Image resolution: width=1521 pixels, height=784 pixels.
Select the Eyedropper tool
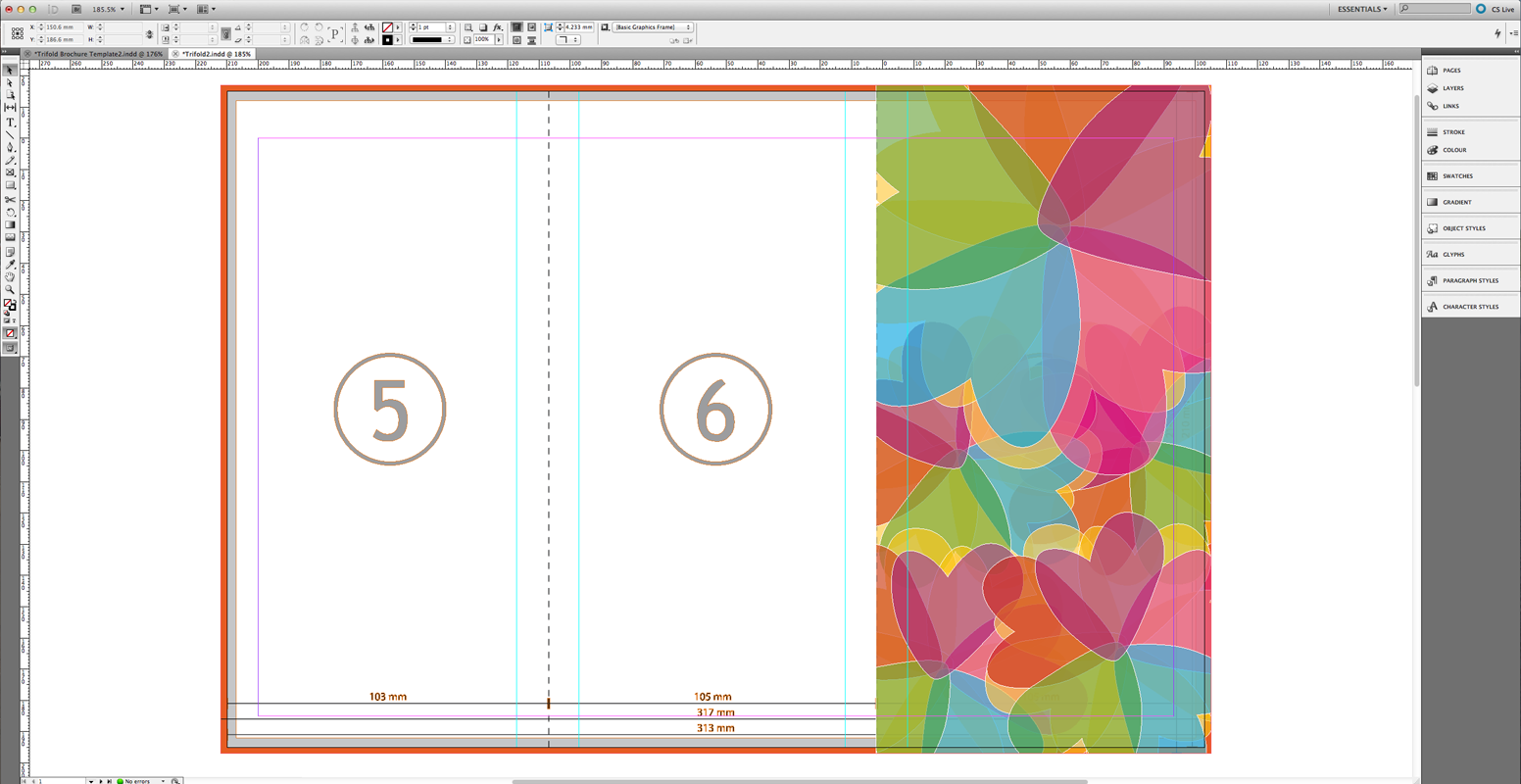tap(10, 265)
